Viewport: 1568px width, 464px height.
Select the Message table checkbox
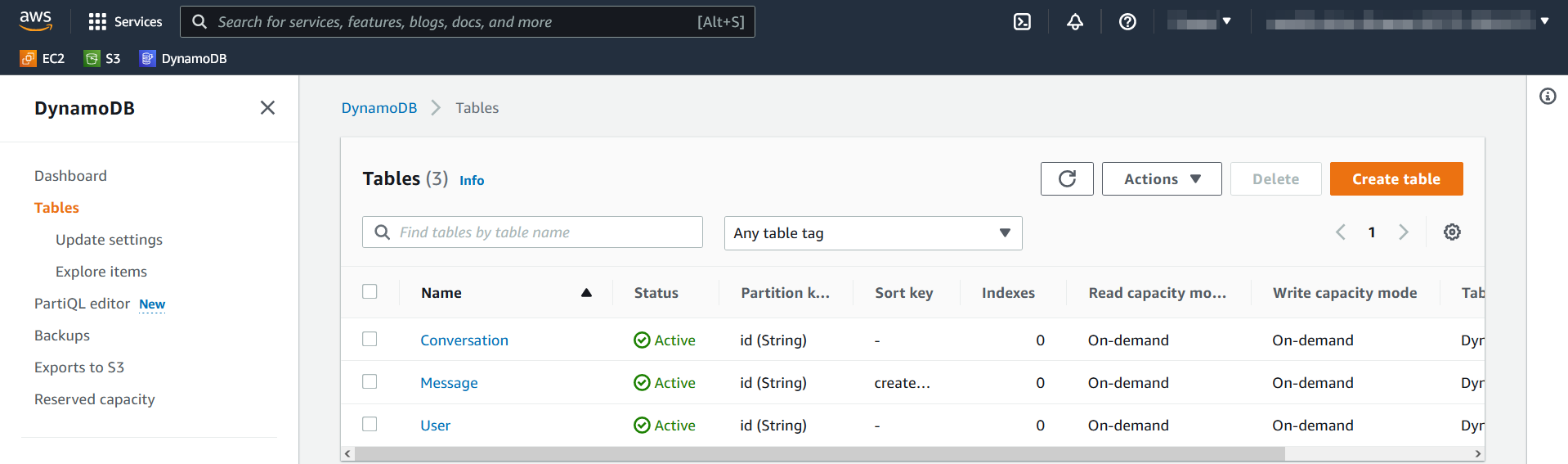[x=370, y=381]
